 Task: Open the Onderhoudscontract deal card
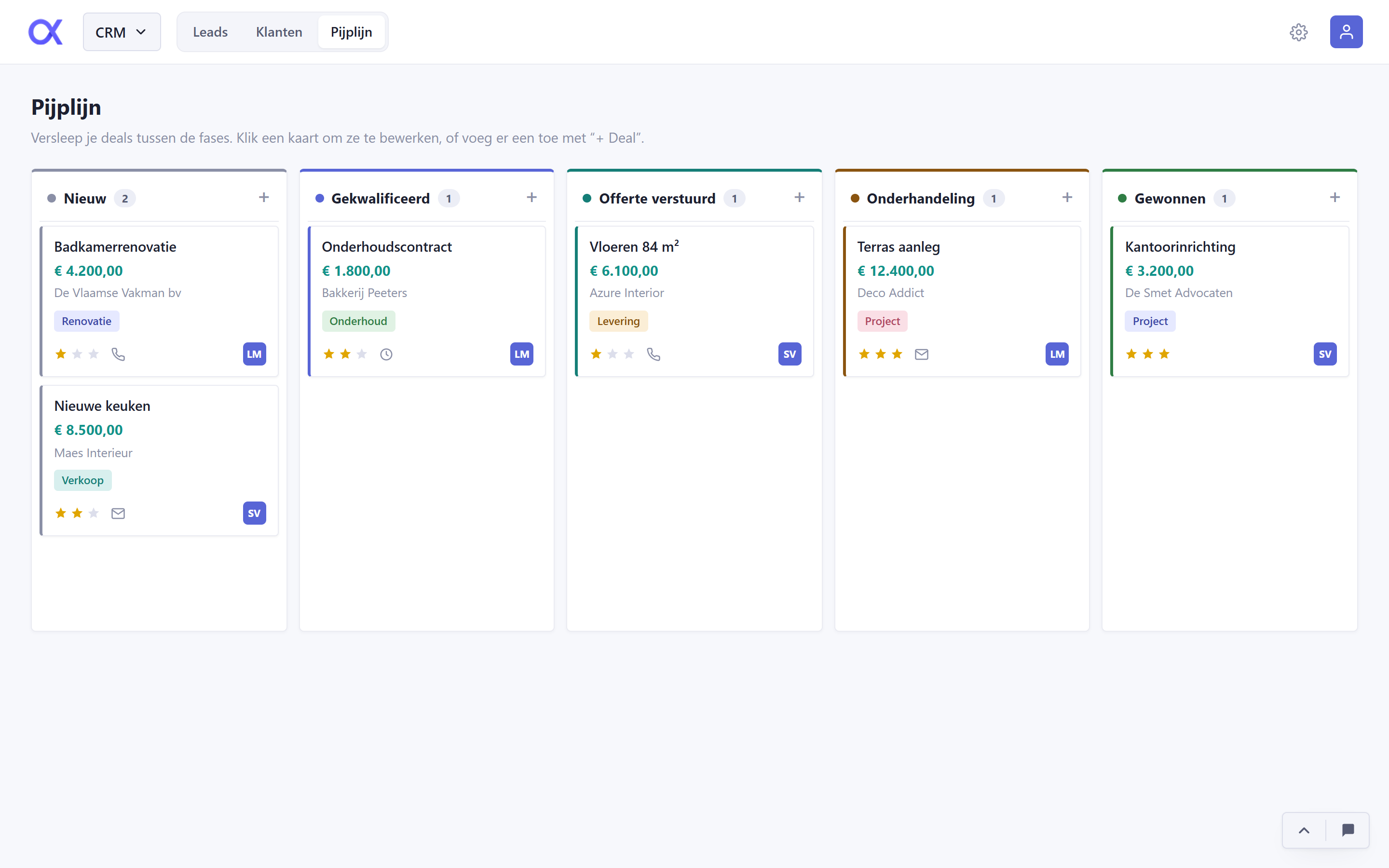(x=427, y=301)
